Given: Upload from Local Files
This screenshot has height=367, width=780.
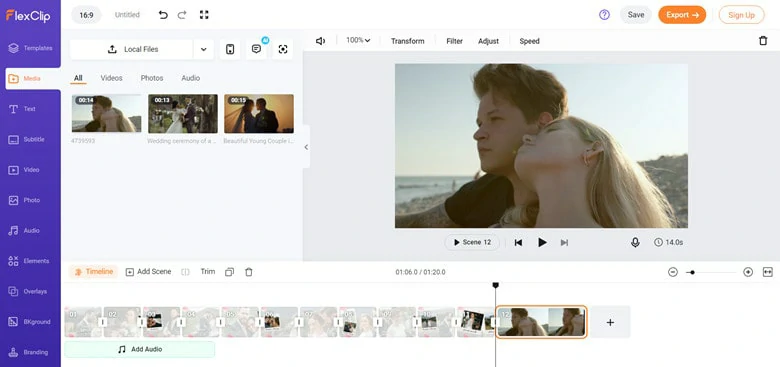Looking at the screenshot, I should 131,49.
